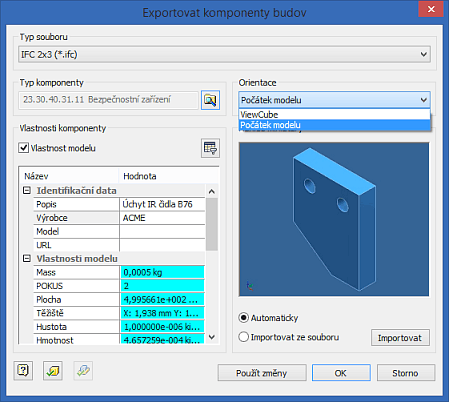Open the Typ souboru IFC dropdown
449x402 pixels.
click(224, 54)
